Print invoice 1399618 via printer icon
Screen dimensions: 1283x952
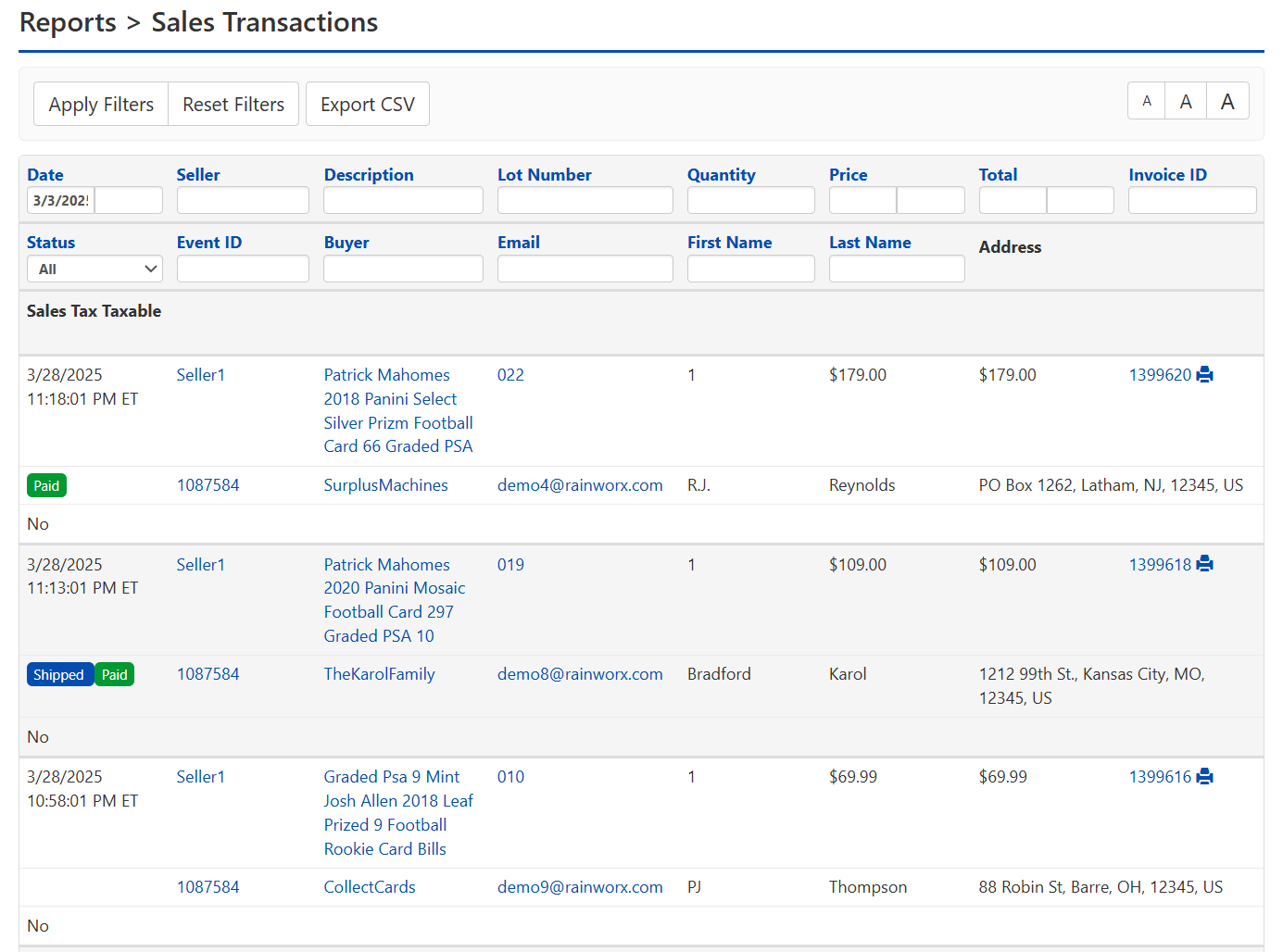(1204, 564)
